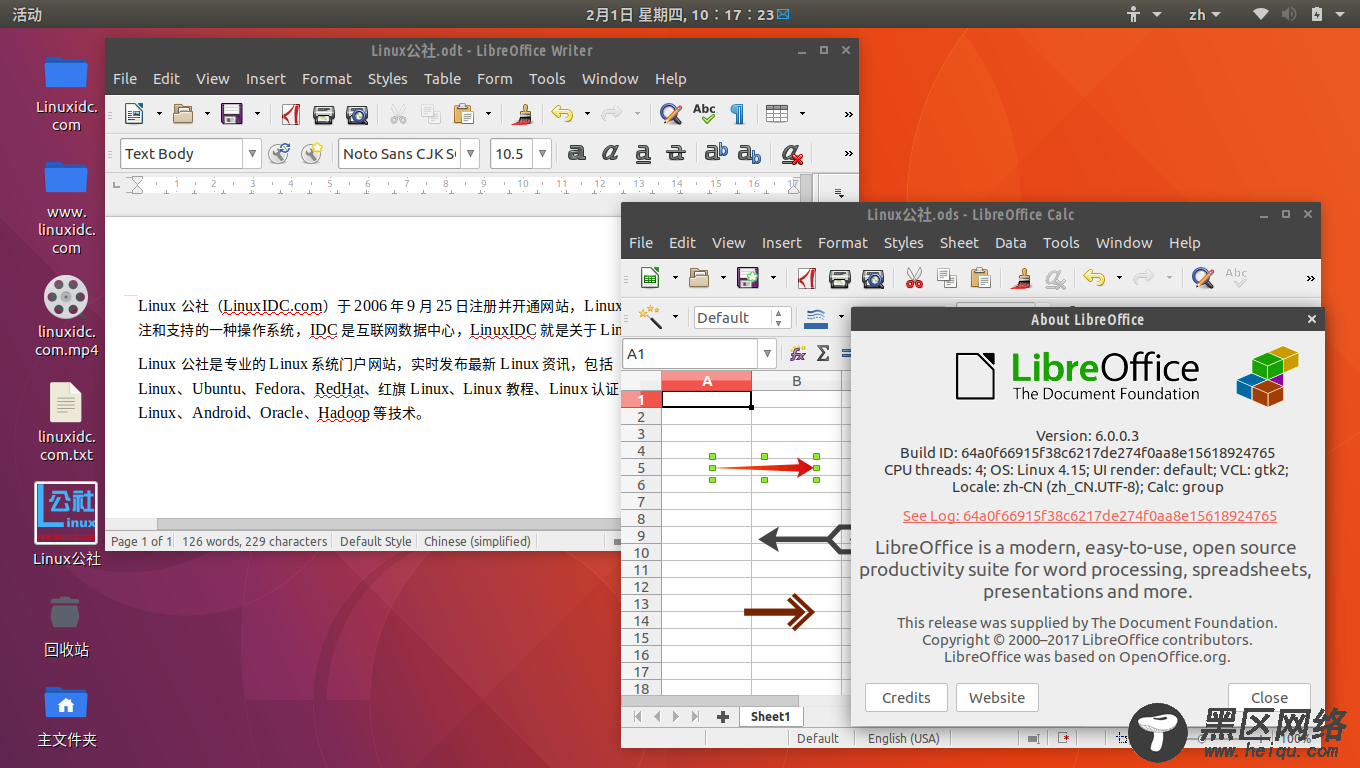Open Form menu in Writer window
The height and width of the screenshot is (768, 1360).
[494, 79]
